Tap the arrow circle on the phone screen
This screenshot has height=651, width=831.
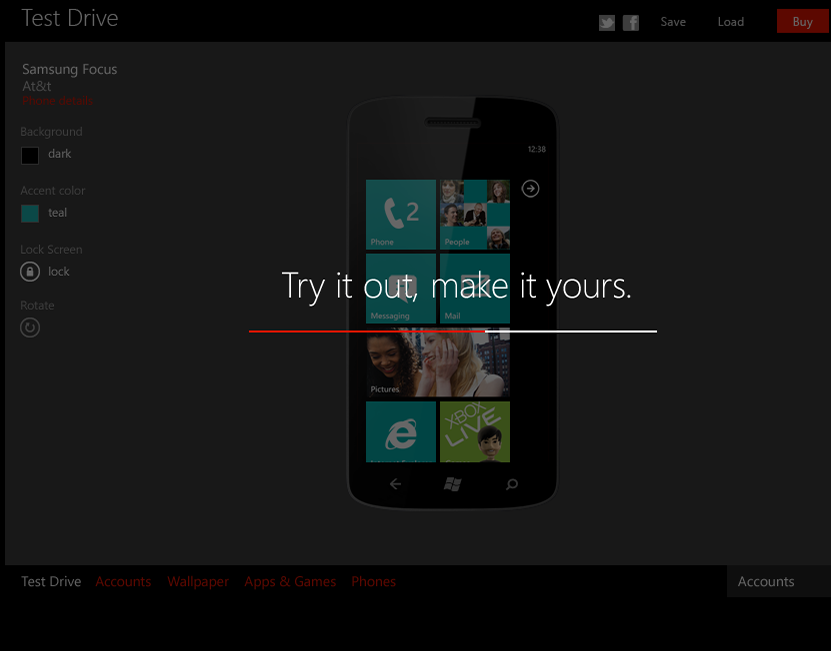coord(531,189)
